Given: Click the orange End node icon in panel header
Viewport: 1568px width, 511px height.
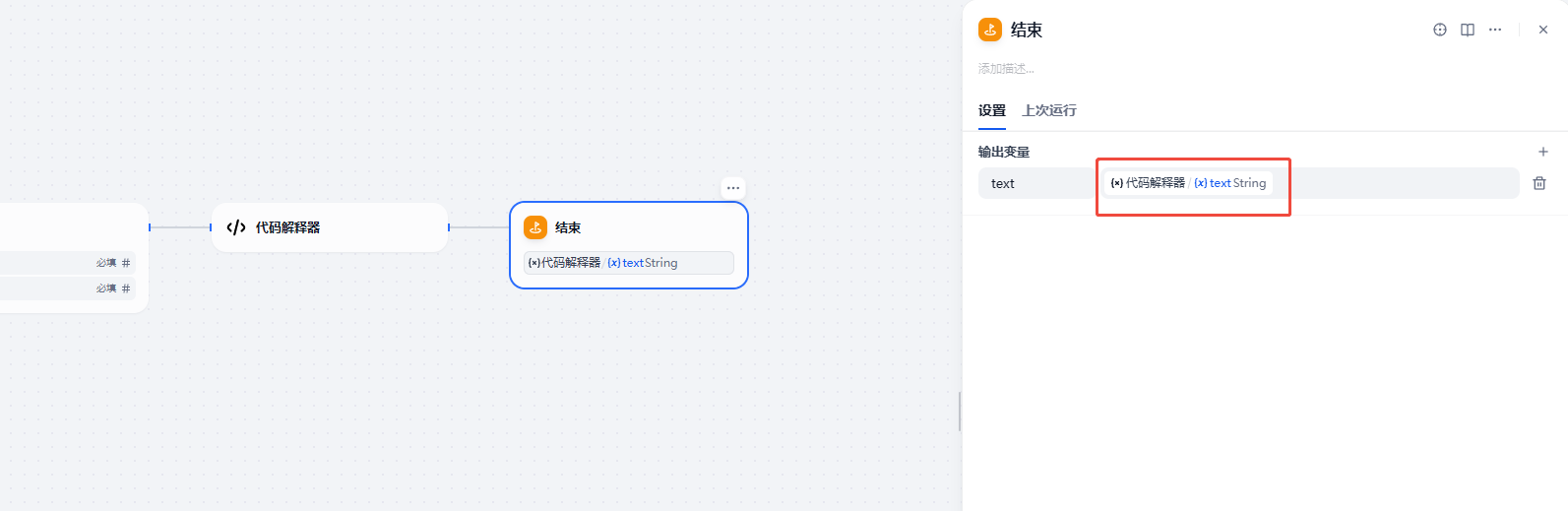Looking at the screenshot, I should [990, 30].
